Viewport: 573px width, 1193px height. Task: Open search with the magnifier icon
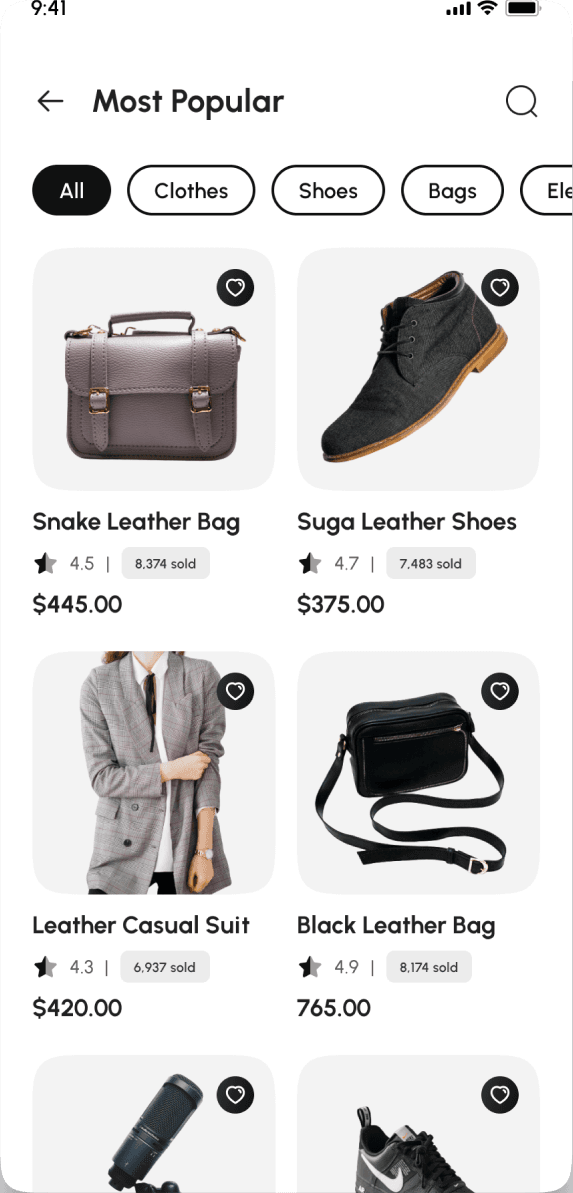click(x=522, y=102)
